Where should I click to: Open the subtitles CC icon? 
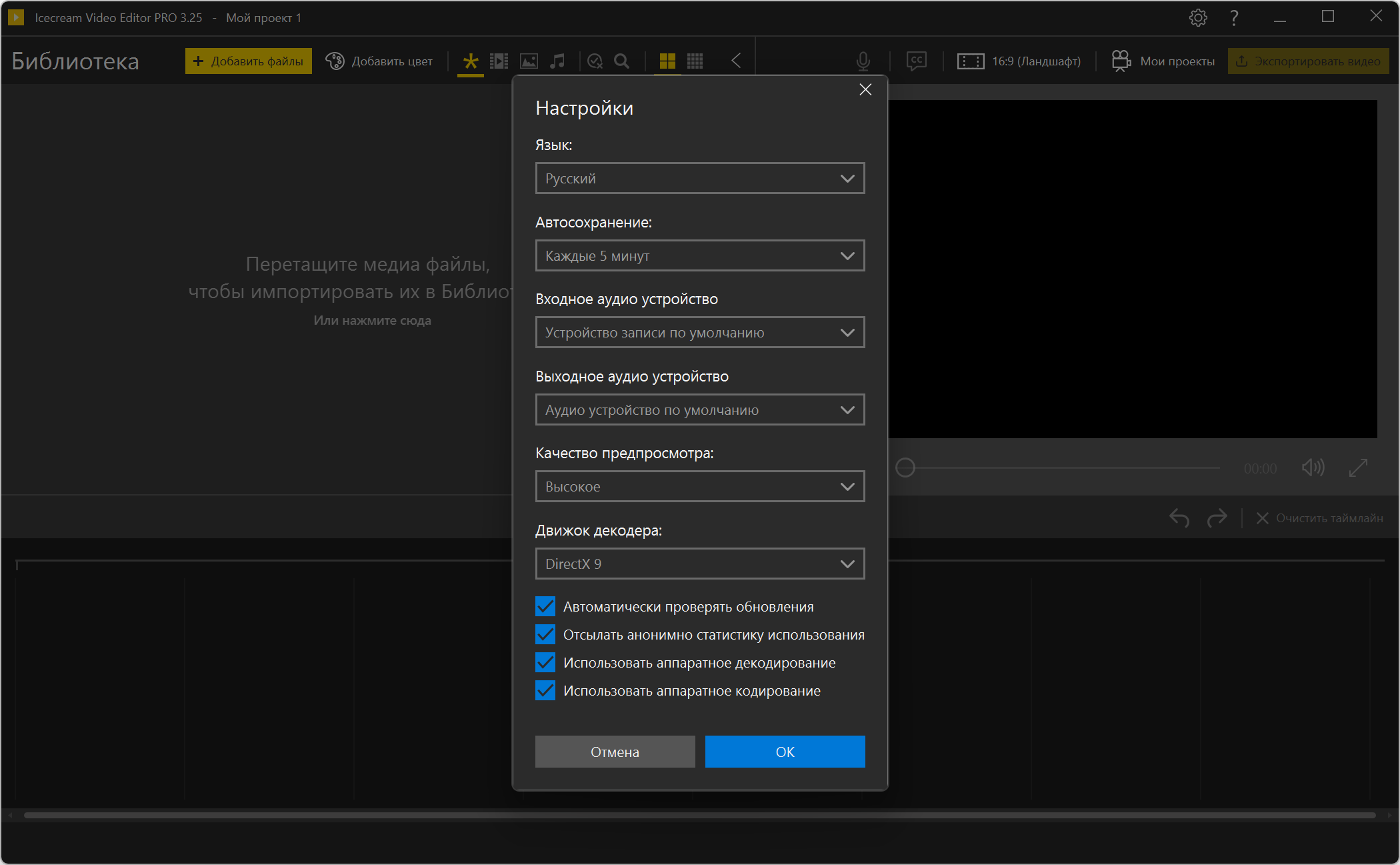tap(917, 61)
